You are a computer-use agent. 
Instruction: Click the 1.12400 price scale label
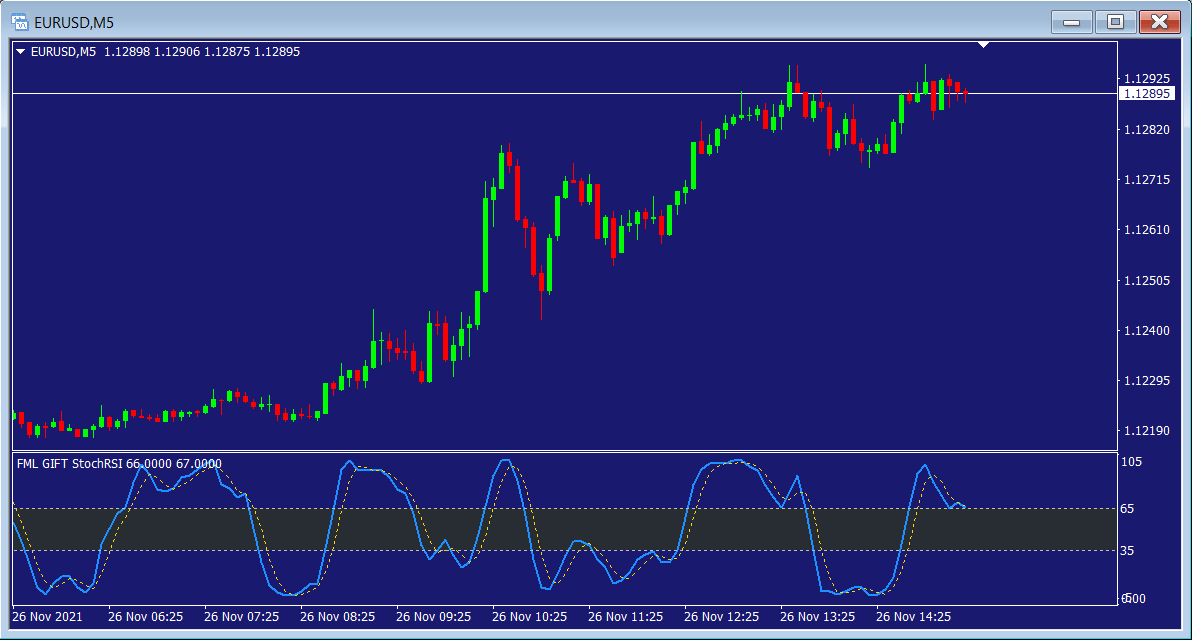(1146, 331)
